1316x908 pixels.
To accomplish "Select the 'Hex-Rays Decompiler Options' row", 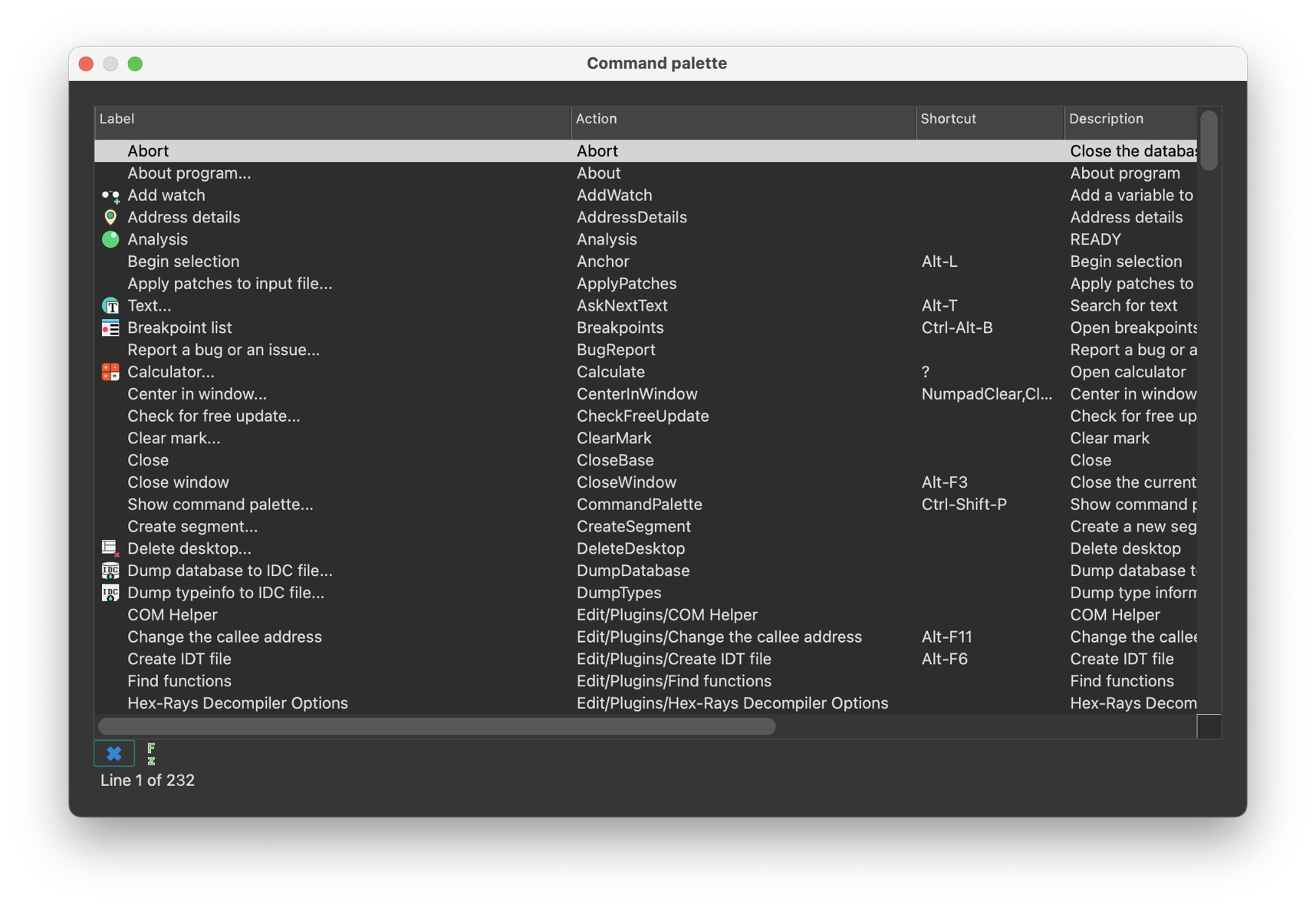I will pos(238,702).
